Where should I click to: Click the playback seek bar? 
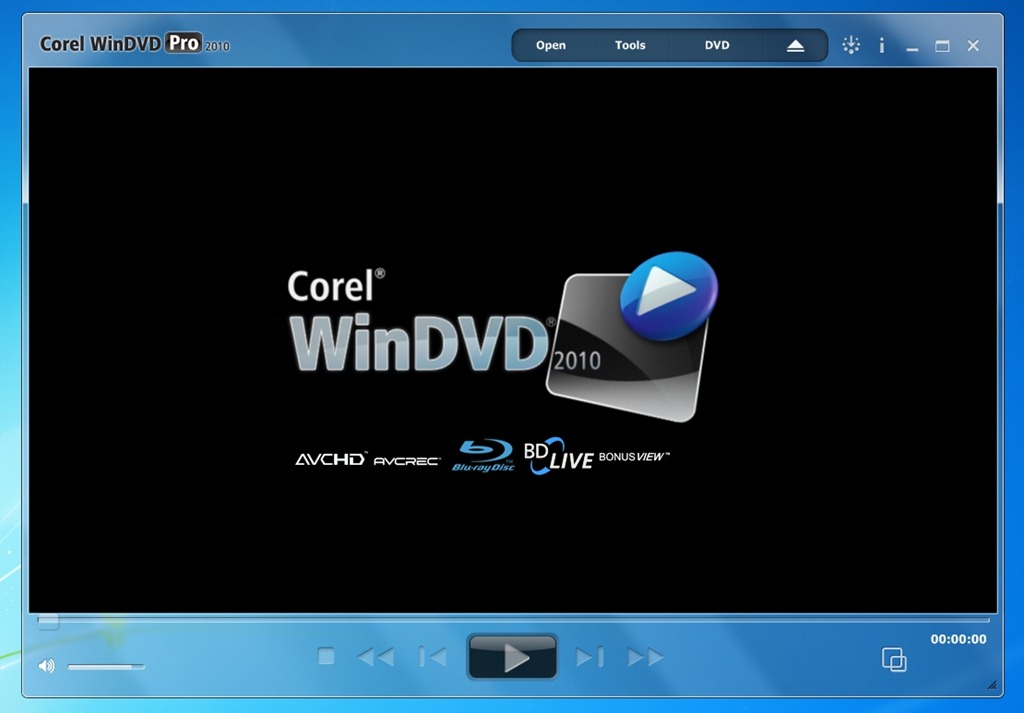tap(513, 620)
